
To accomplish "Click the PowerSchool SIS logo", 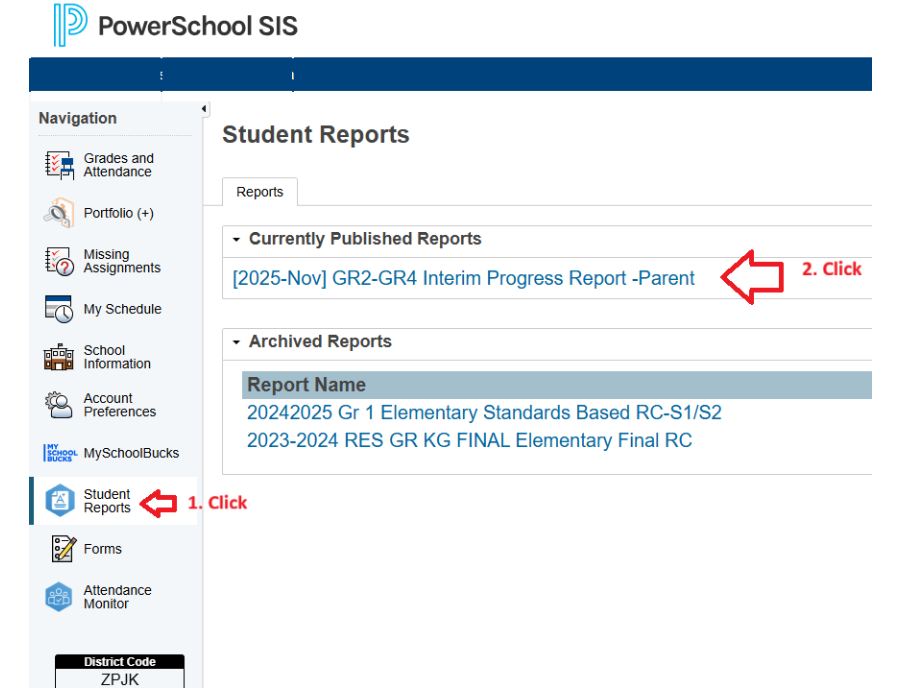I will tap(175, 25).
